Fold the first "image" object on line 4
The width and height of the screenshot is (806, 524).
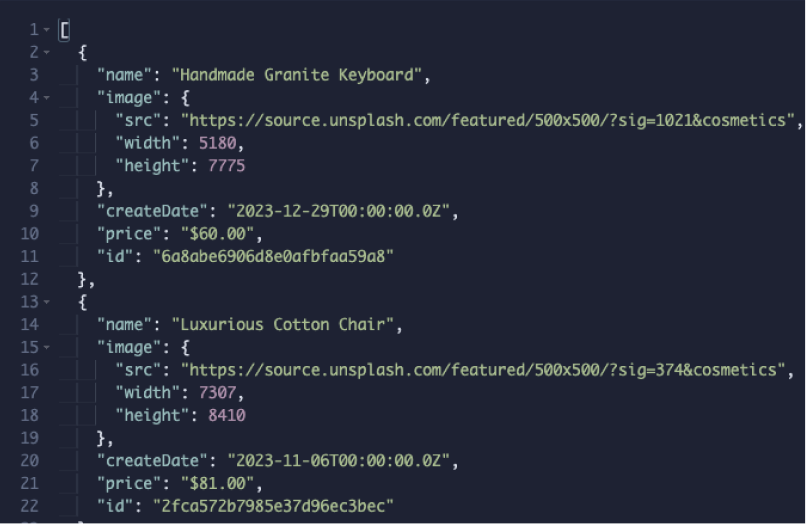point(48,98)
